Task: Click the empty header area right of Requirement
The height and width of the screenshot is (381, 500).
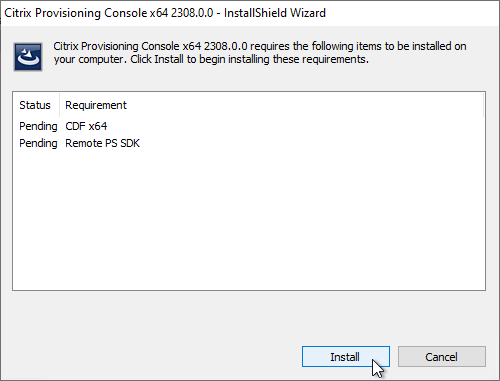Action: point(305,105)
